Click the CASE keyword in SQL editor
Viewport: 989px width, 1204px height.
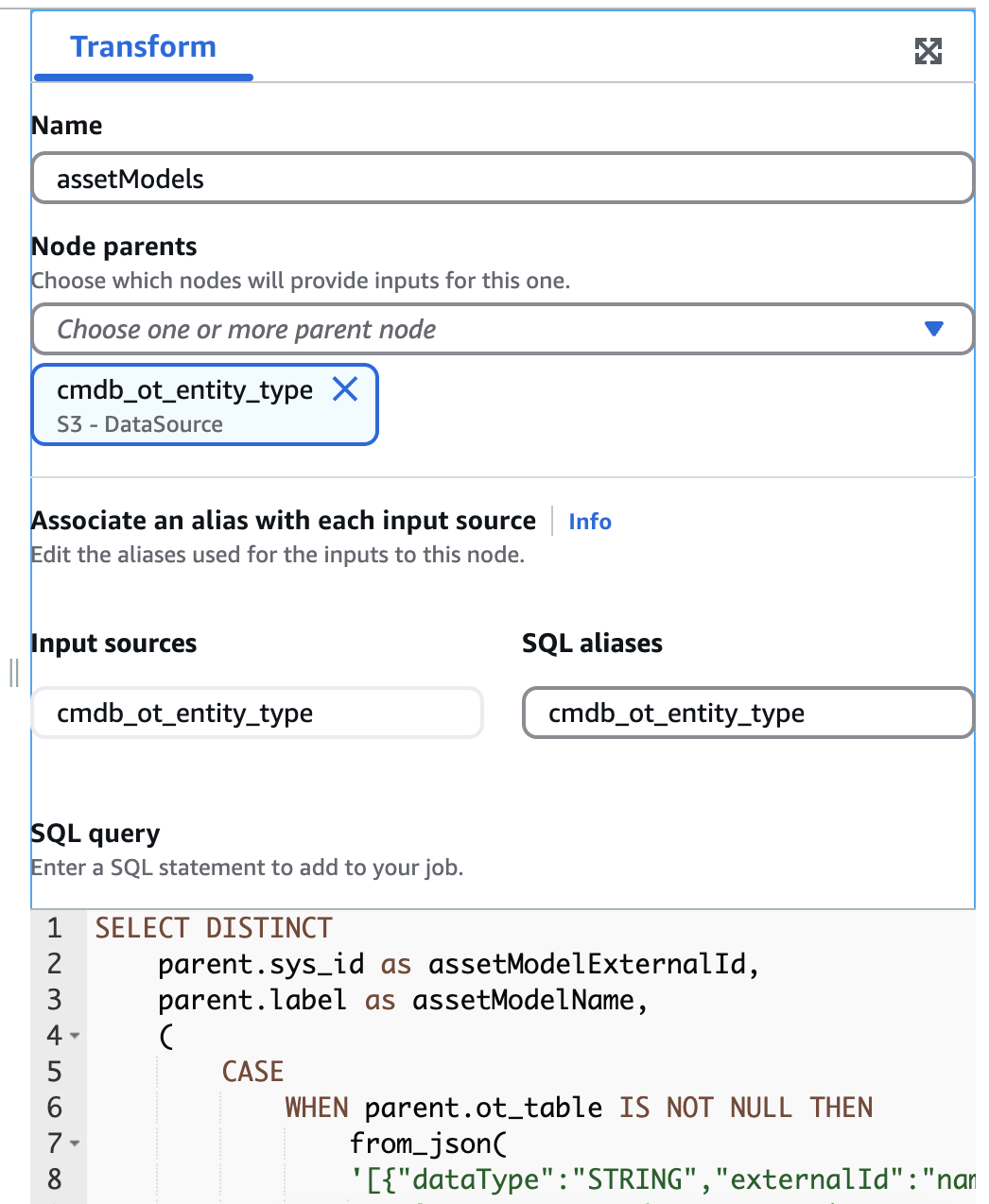pyautogui.click(x=252, y=1072)
